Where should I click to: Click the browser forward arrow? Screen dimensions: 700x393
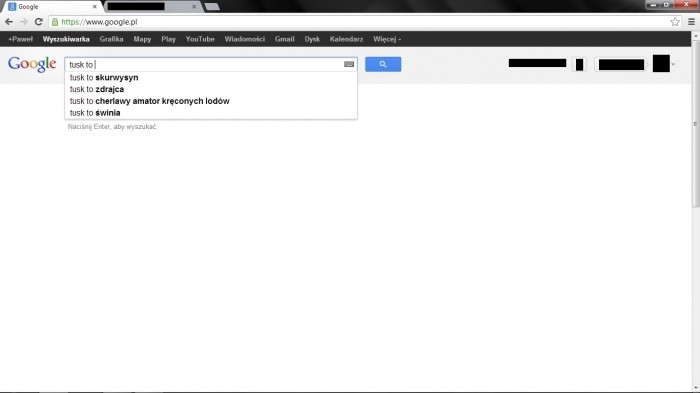tap(23, 22)
